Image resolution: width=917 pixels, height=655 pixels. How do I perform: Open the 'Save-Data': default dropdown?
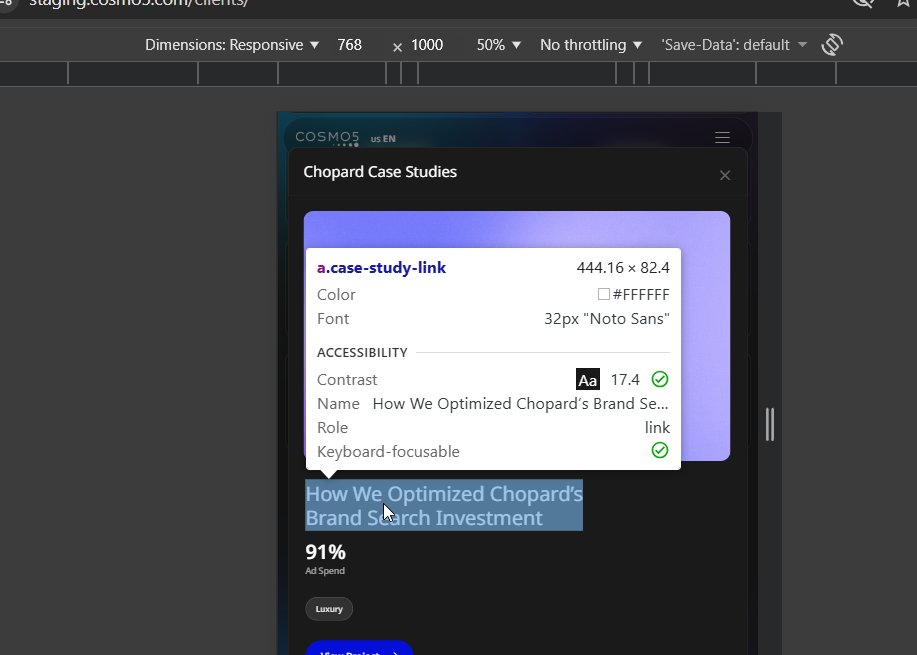coord(734,45)
